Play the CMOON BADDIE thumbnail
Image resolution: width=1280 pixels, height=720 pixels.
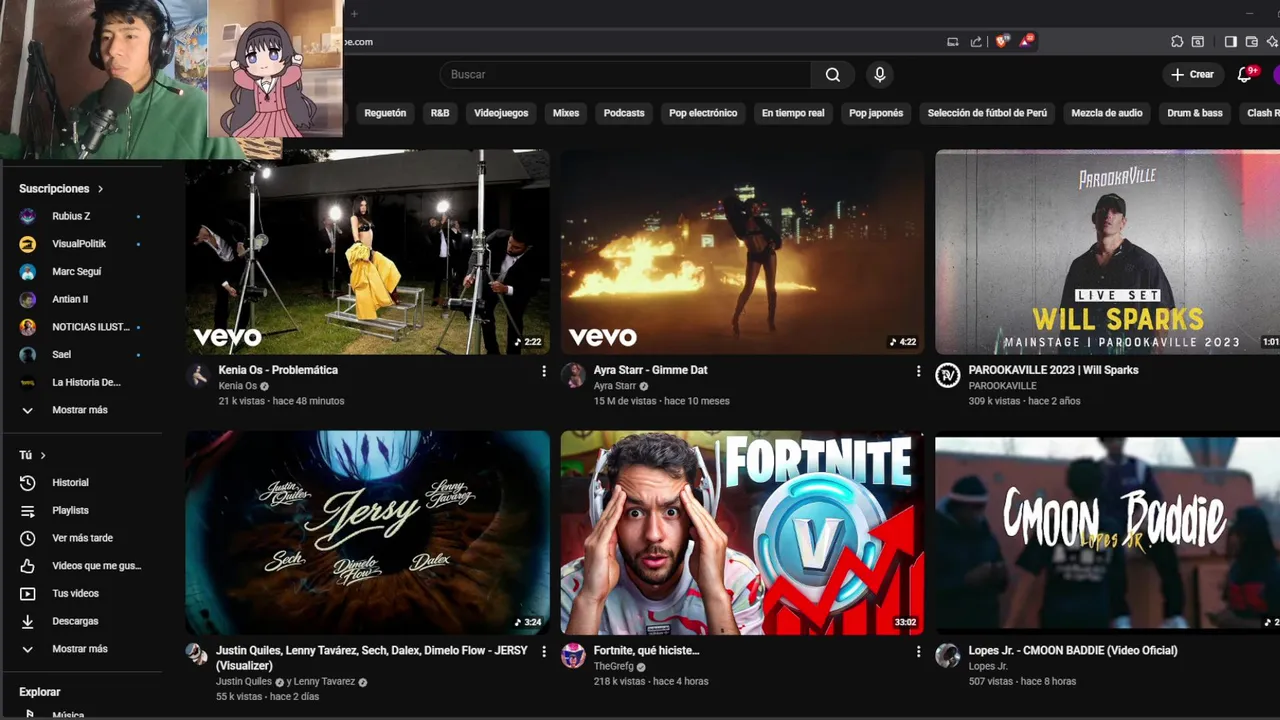coord(1107,533)
